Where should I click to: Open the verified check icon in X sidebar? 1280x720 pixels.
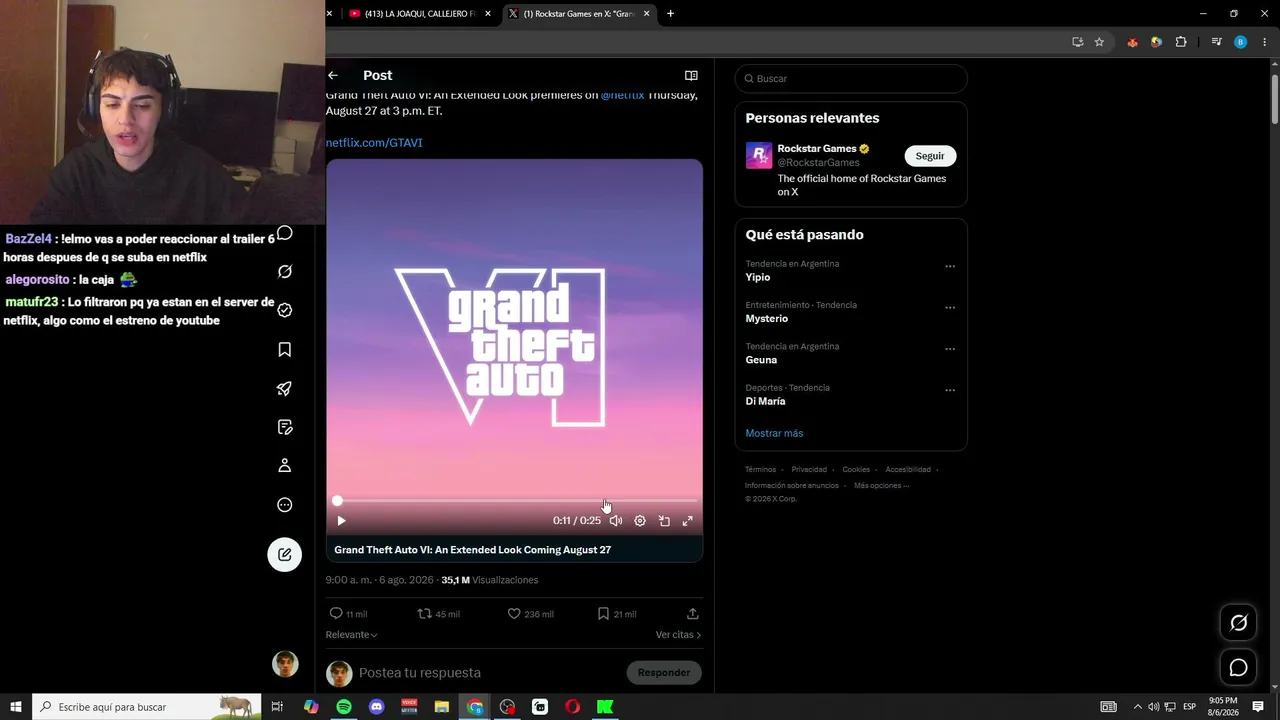point(285,310)
